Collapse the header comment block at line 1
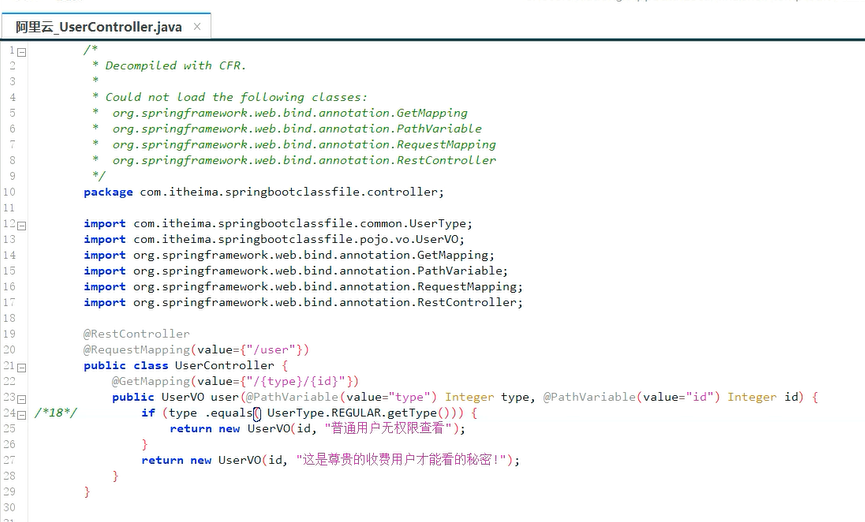The height and width of the screenshot is (522, 865). (x=21, y=51)
